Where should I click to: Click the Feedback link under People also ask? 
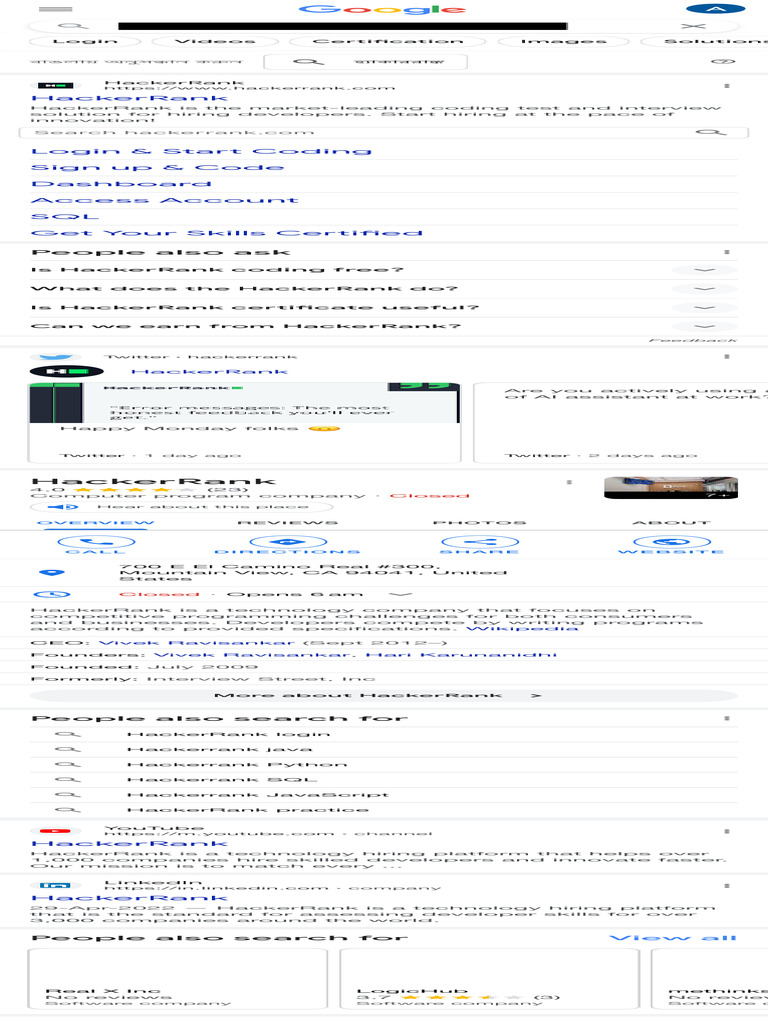692,340
